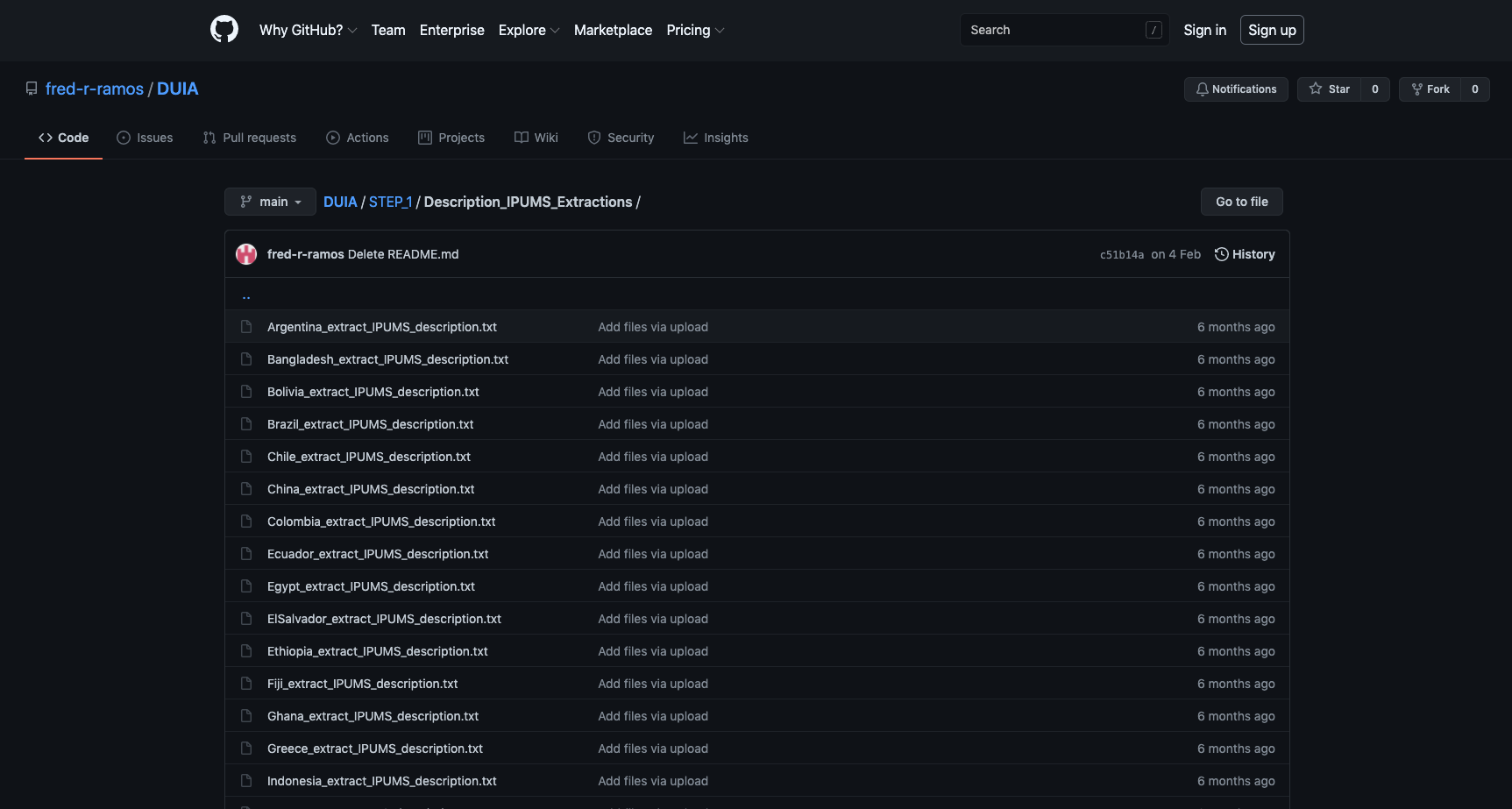Image resolution: width=1512 pixels, height=809 pixels.
Task: Expand the Explore dropdown menu
Action: [x=529, y=30]
